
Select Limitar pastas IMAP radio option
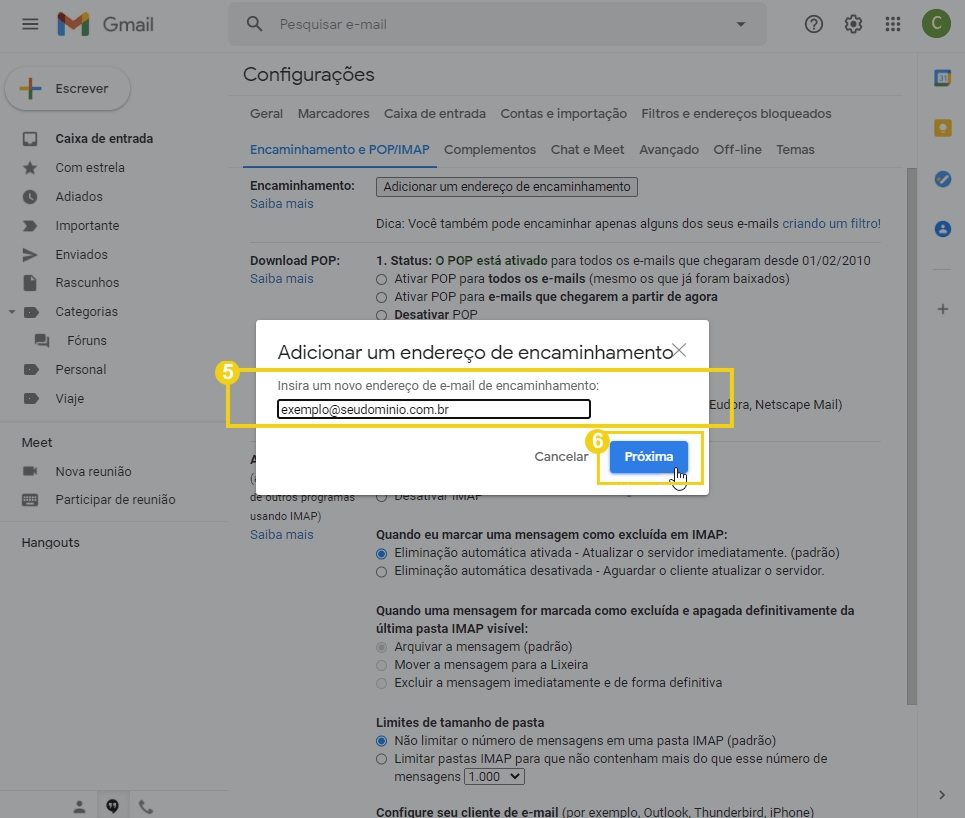click(x=381, y=759)
